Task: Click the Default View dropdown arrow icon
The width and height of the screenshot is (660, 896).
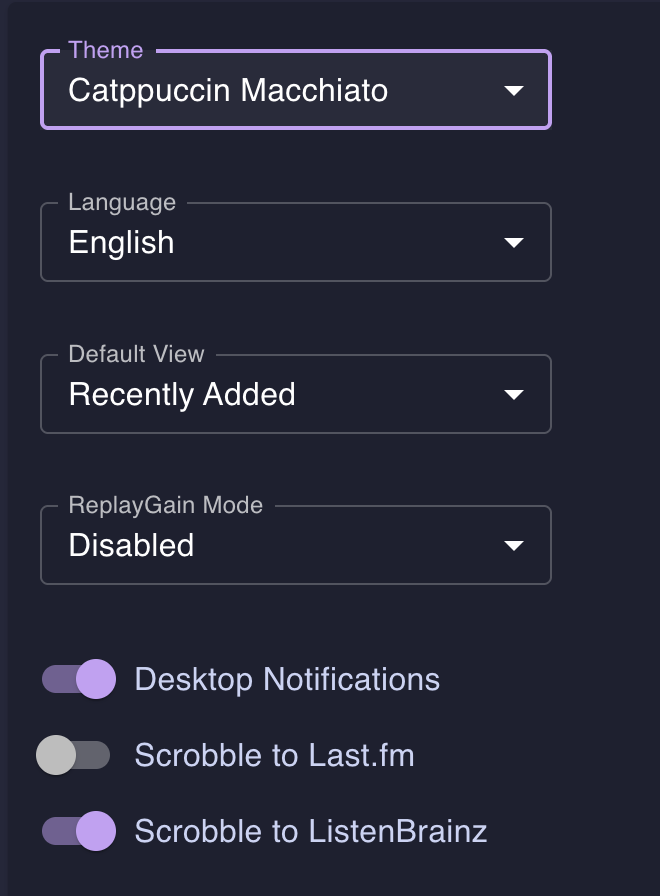Action: (x=514, y=395)
